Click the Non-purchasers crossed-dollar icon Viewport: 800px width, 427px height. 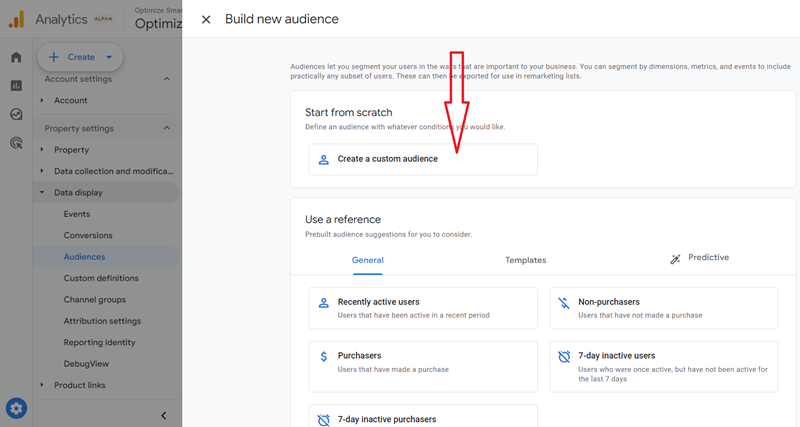(564, 303)
